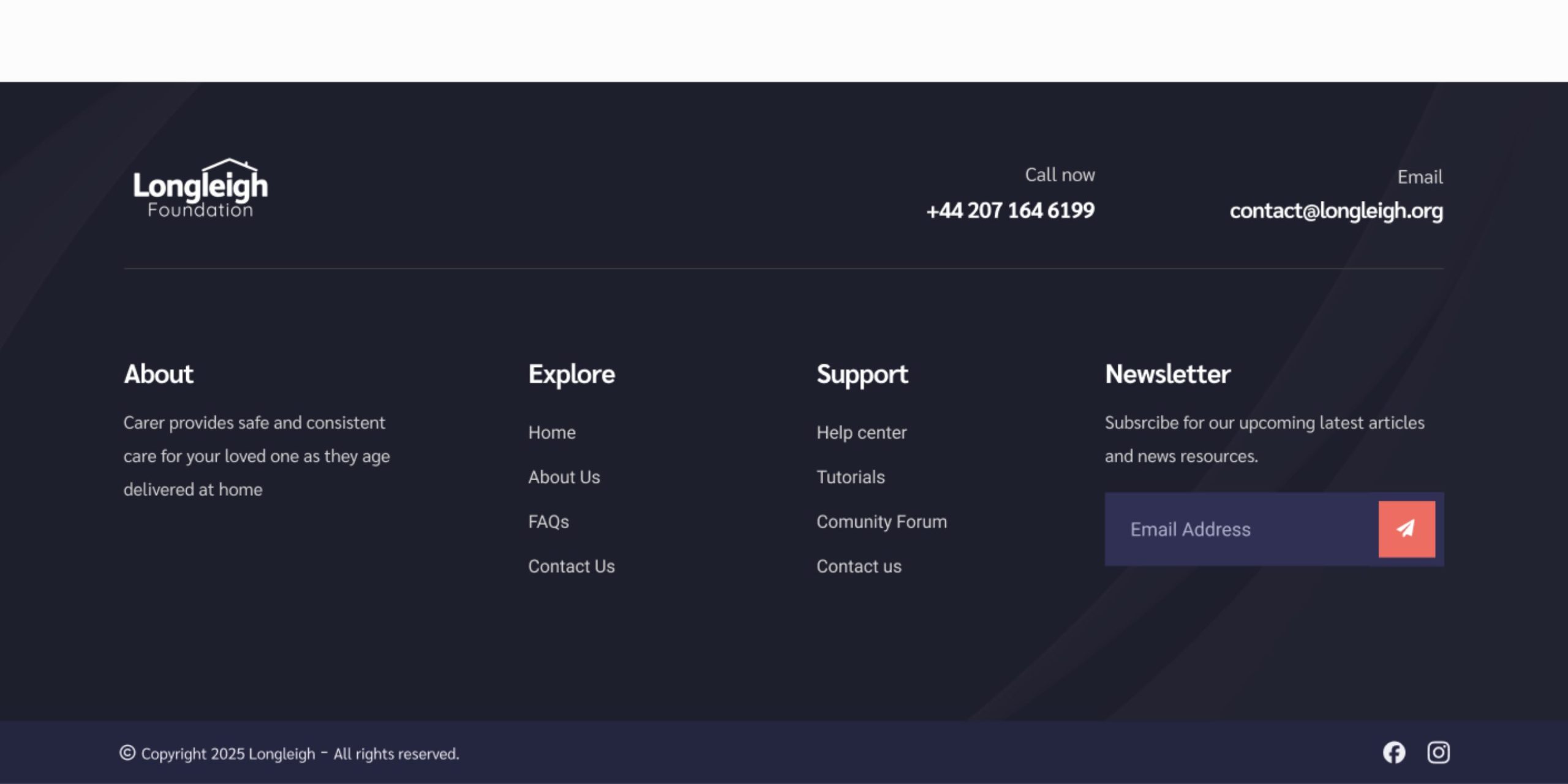Click 'Copyright 2025 Longleigh' footer text
The width and height of the screenshot is (1568, 784).
pyautogui.click(x=228, y=754)
